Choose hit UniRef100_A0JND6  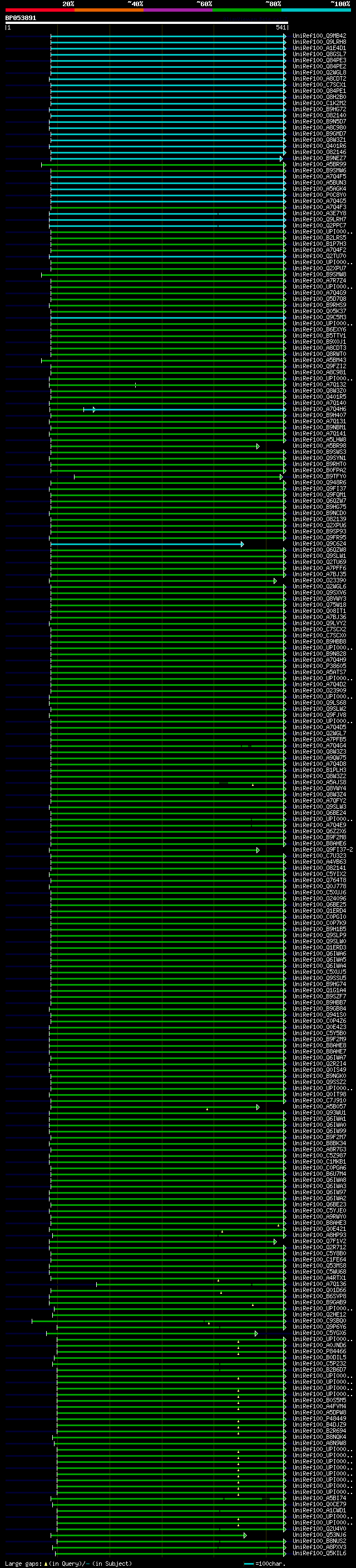(319, 1346)
